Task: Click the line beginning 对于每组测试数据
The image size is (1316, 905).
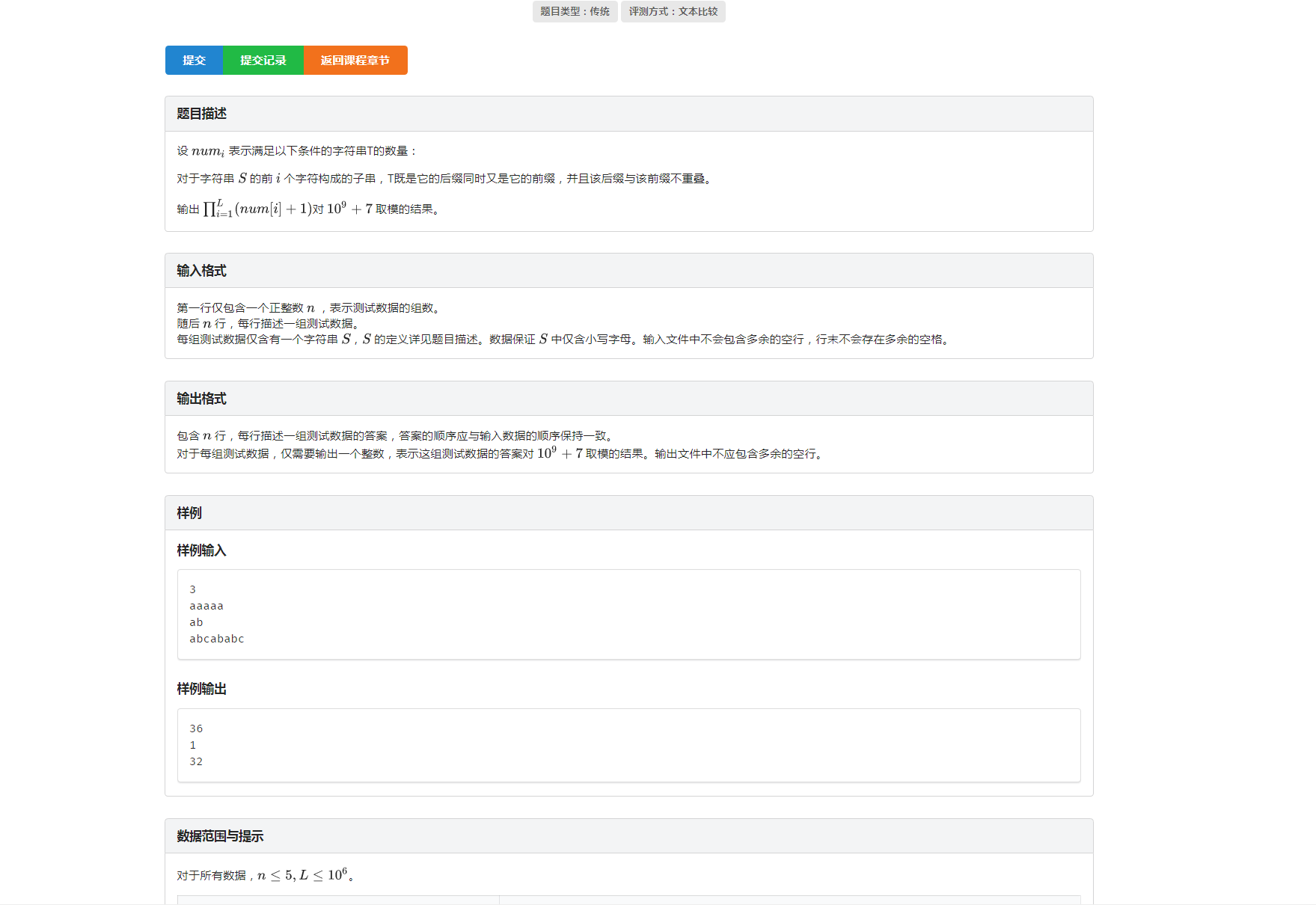Action: tap(502, 453)
